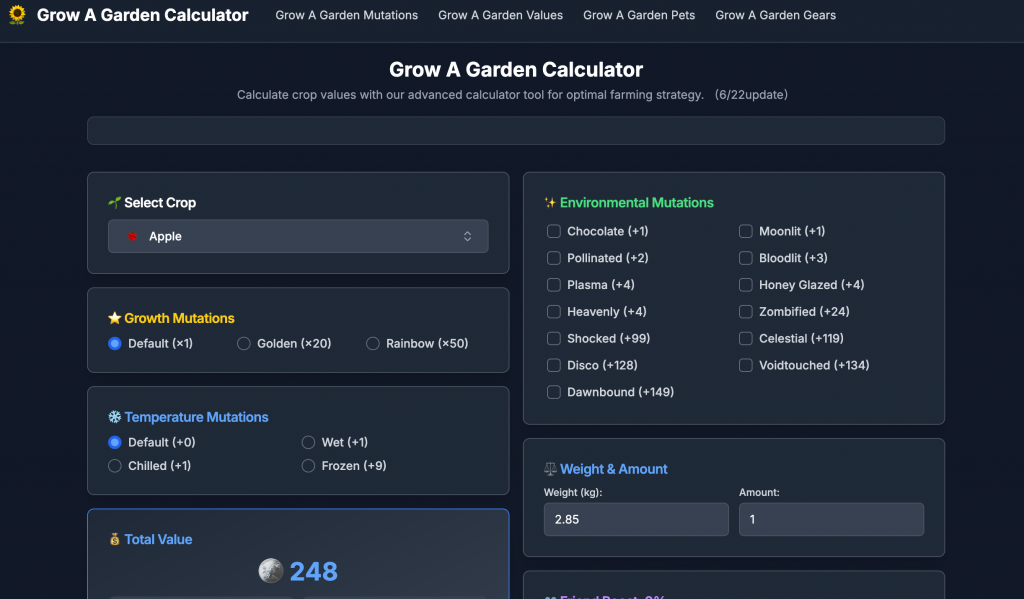Toggle the Zombified (+24) mutation
This screenshot has height=599, width=1024.
point(746,312)
